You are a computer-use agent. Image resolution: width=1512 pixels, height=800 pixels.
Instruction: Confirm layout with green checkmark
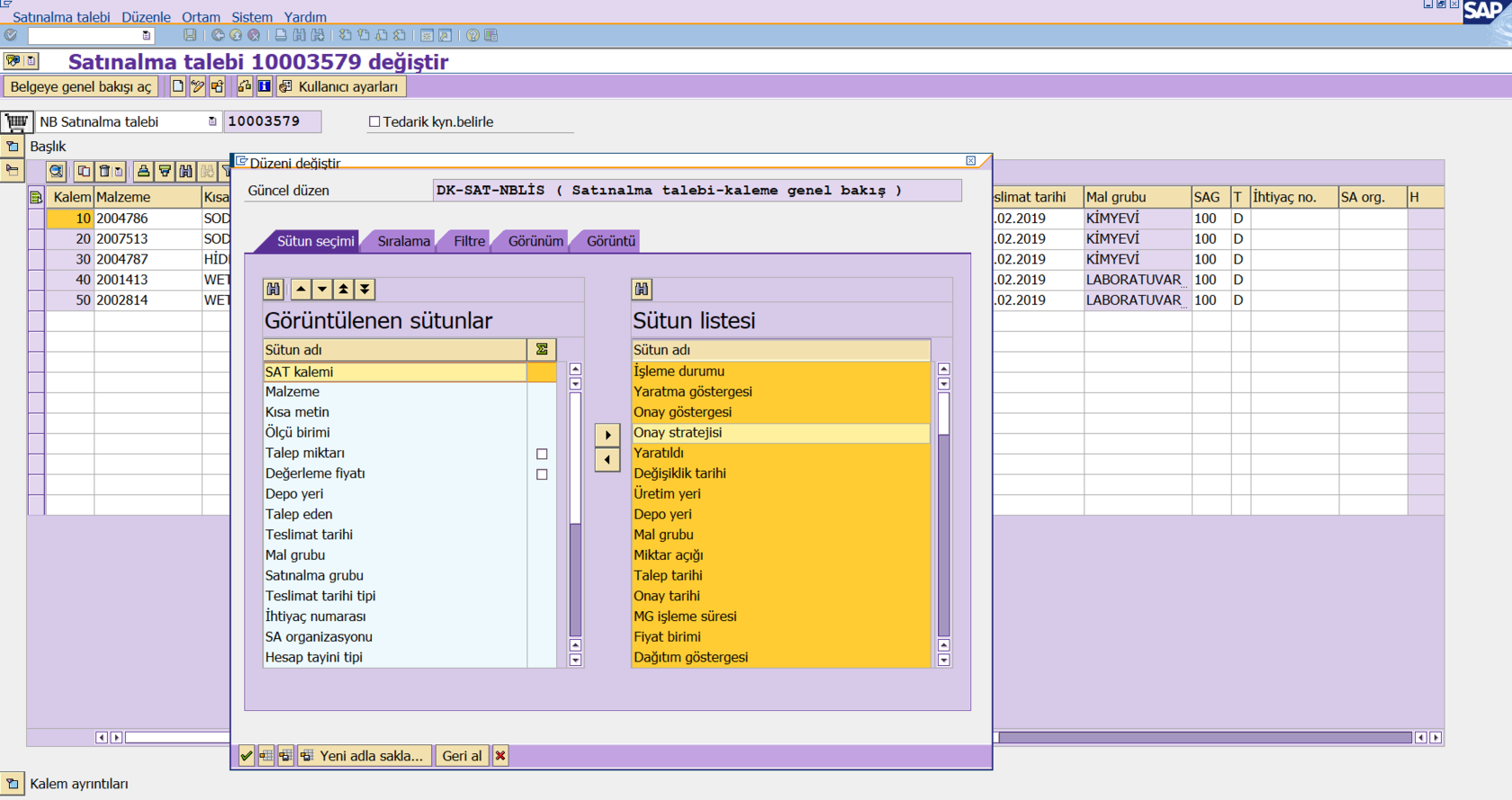tap(247, 756)
